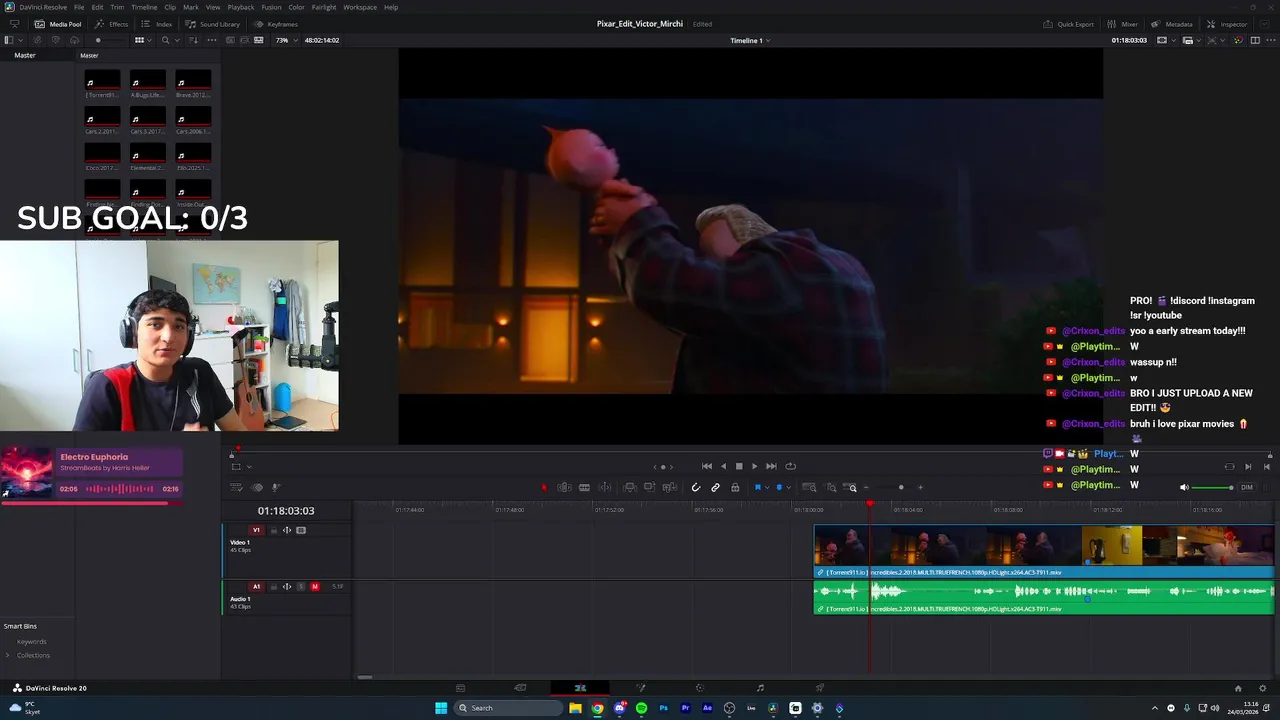Open the viewer three-dot options menu
This screenshot has width=1280, height=720.
[1270, 40]
